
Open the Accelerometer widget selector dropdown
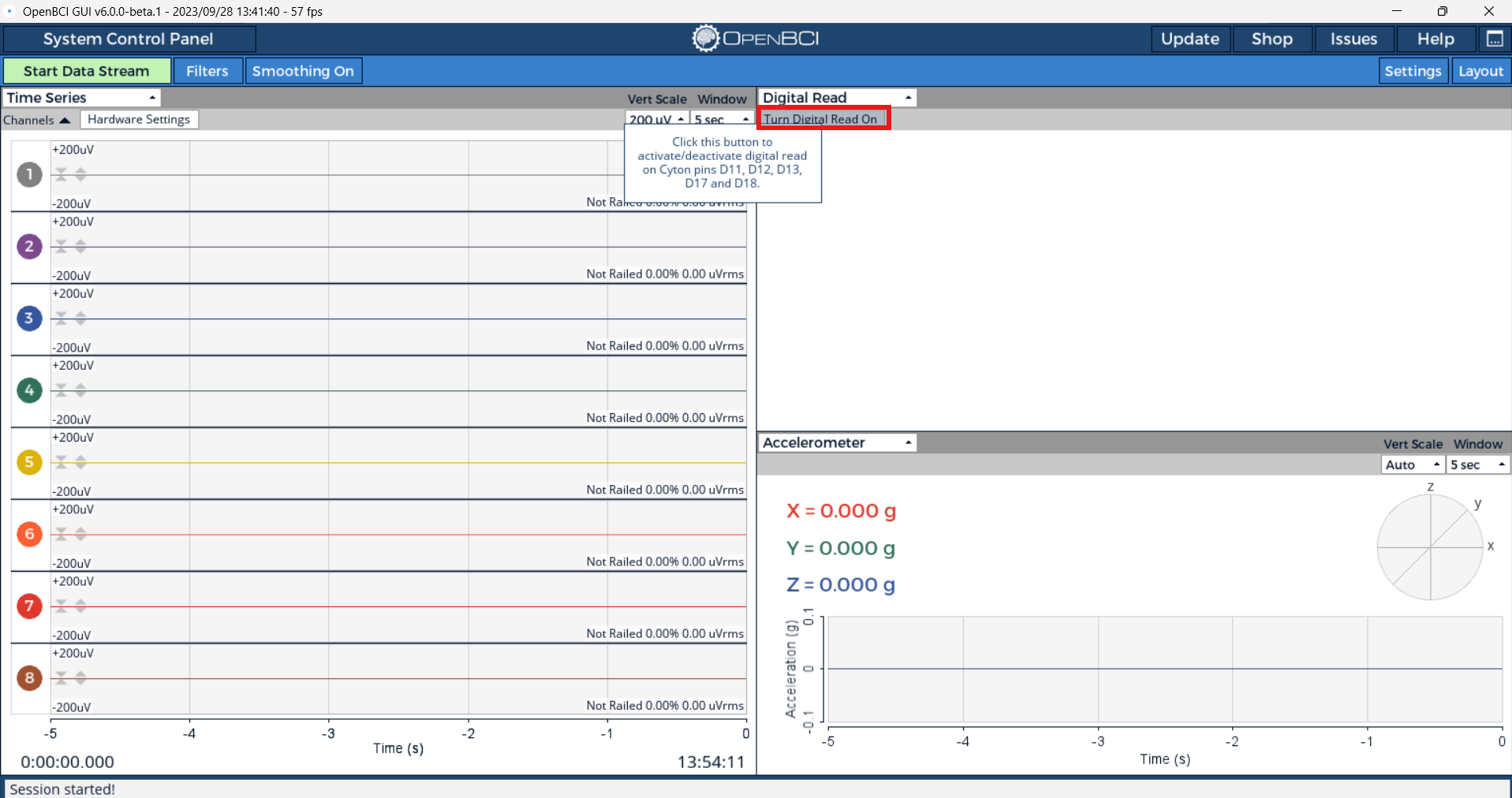838,442
